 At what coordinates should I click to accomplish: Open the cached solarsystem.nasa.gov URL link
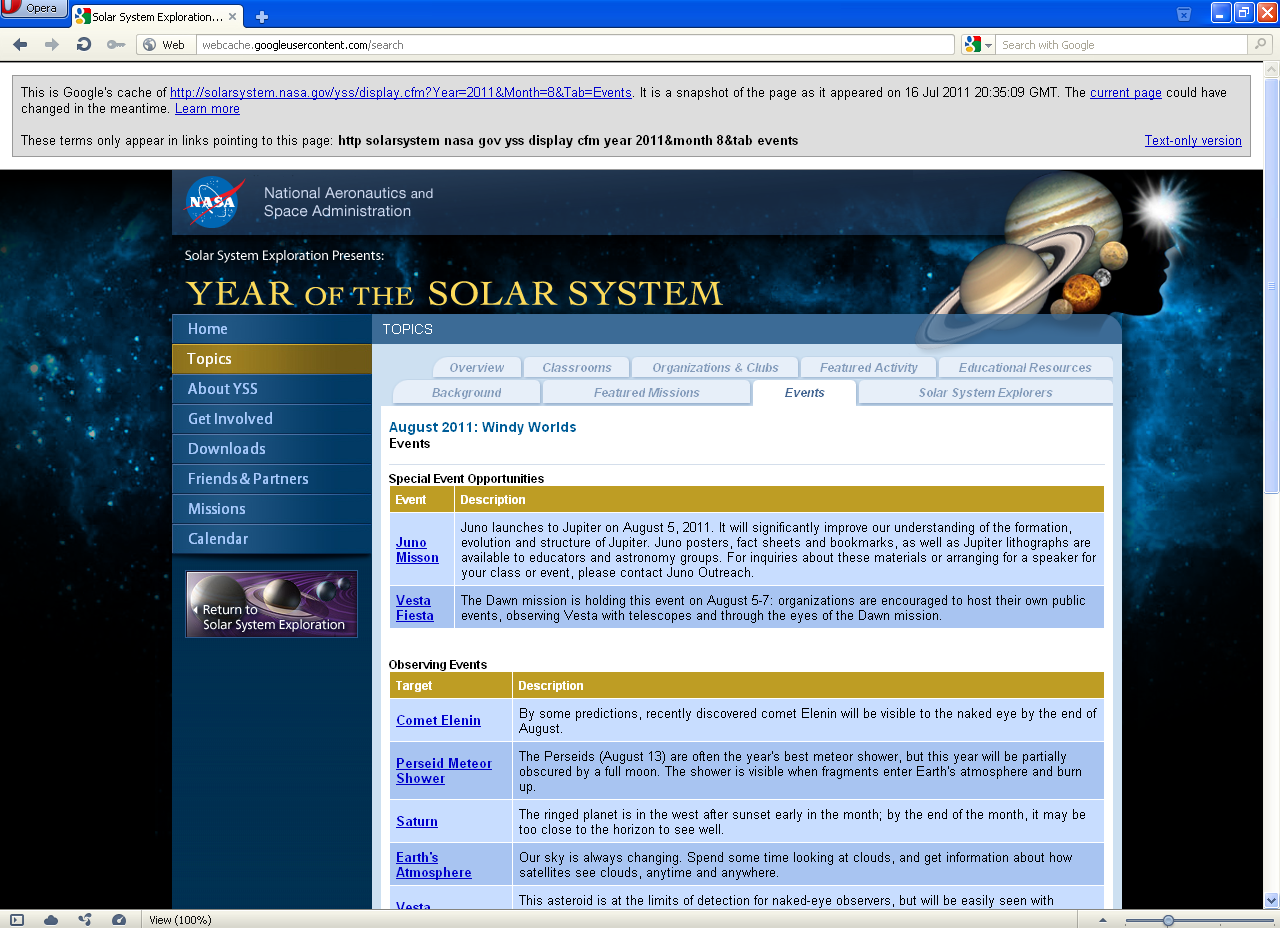point(401,93)
